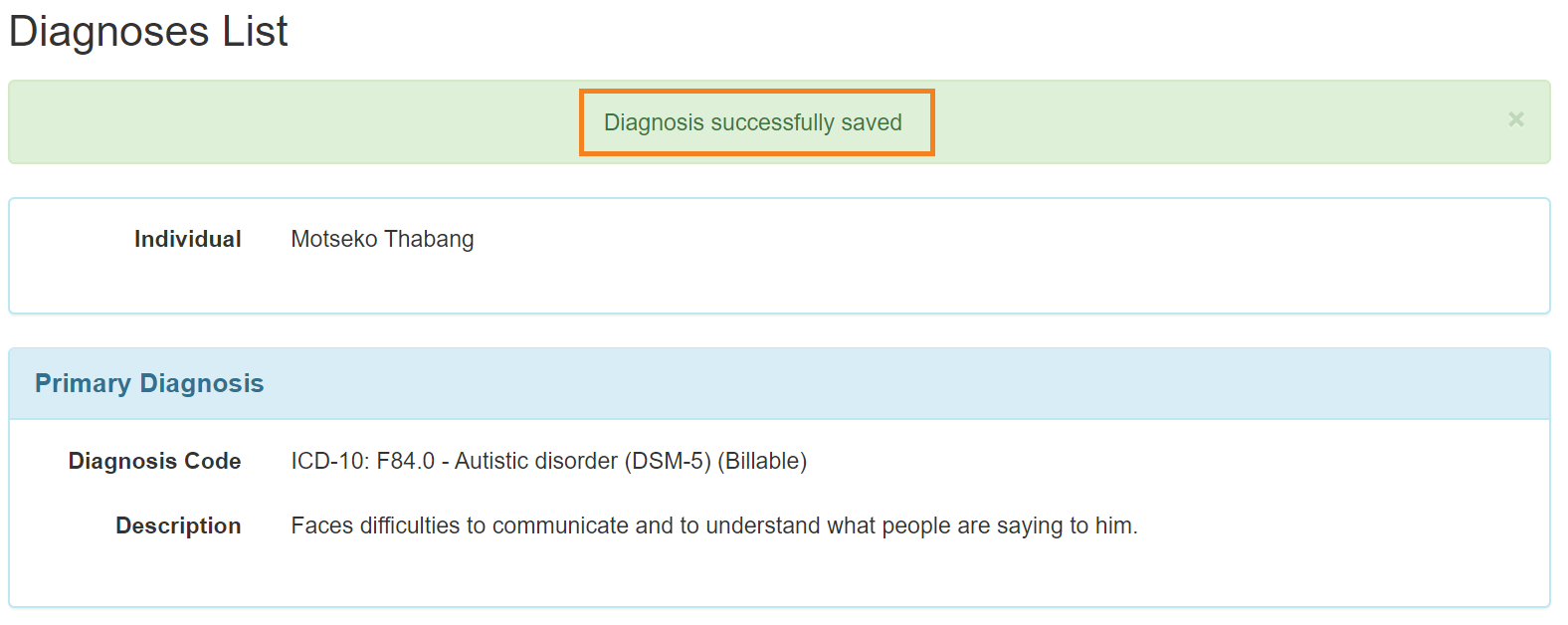Click the "Autistic disorder" diagnosis name
The width and height of the screenshot is (1568, 625).
536,461
